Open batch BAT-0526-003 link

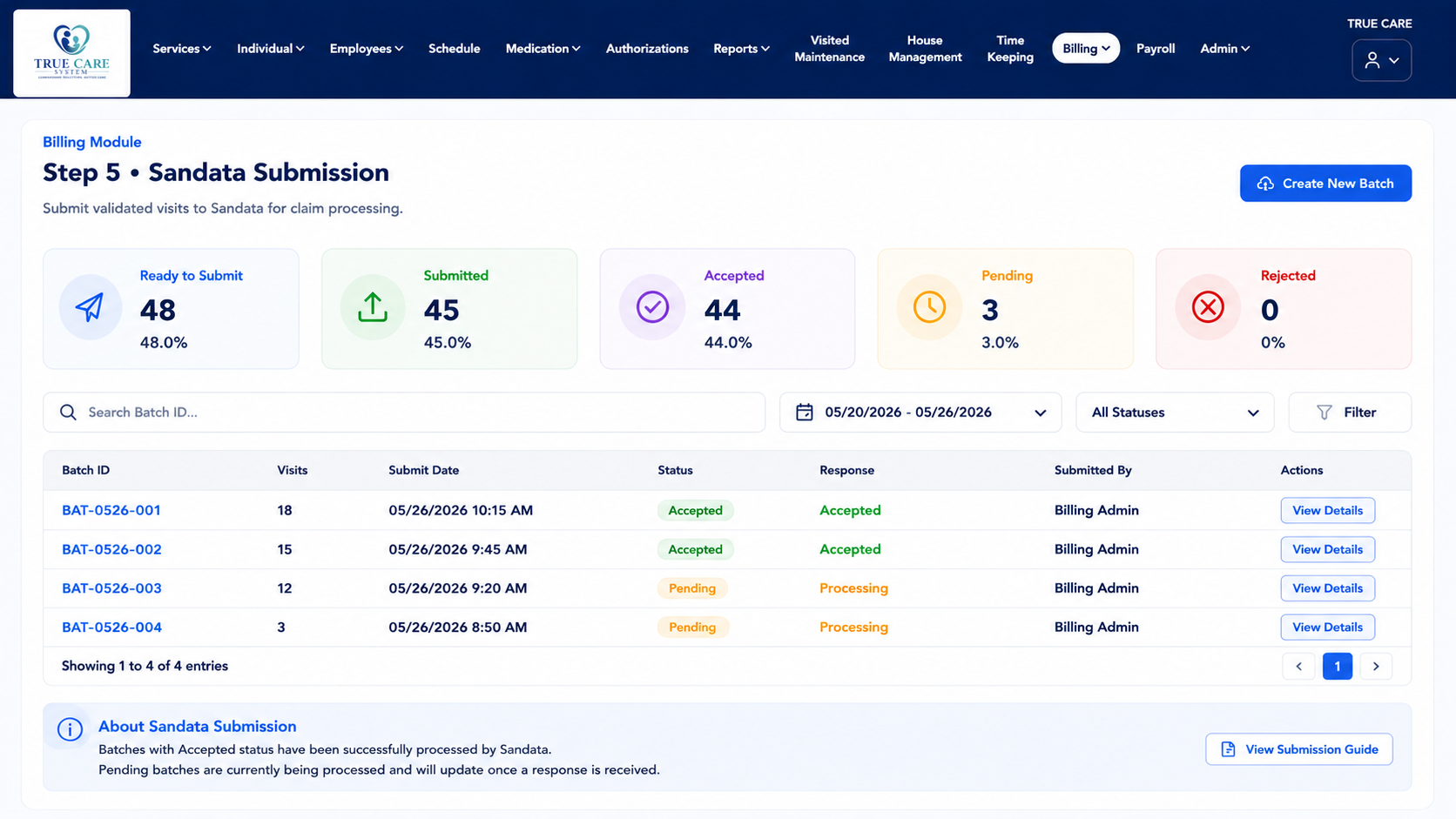[x=111, y=588]
